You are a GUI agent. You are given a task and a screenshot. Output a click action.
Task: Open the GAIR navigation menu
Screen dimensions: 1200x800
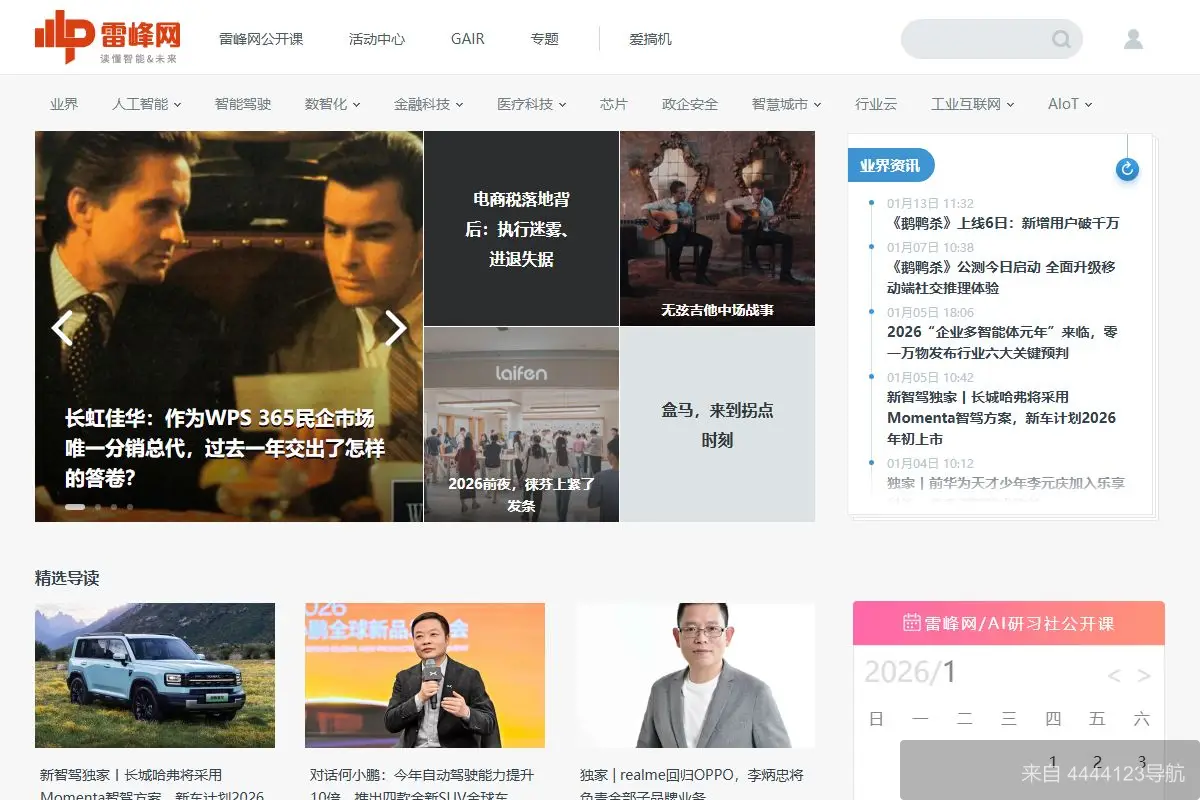pos(467,38)
